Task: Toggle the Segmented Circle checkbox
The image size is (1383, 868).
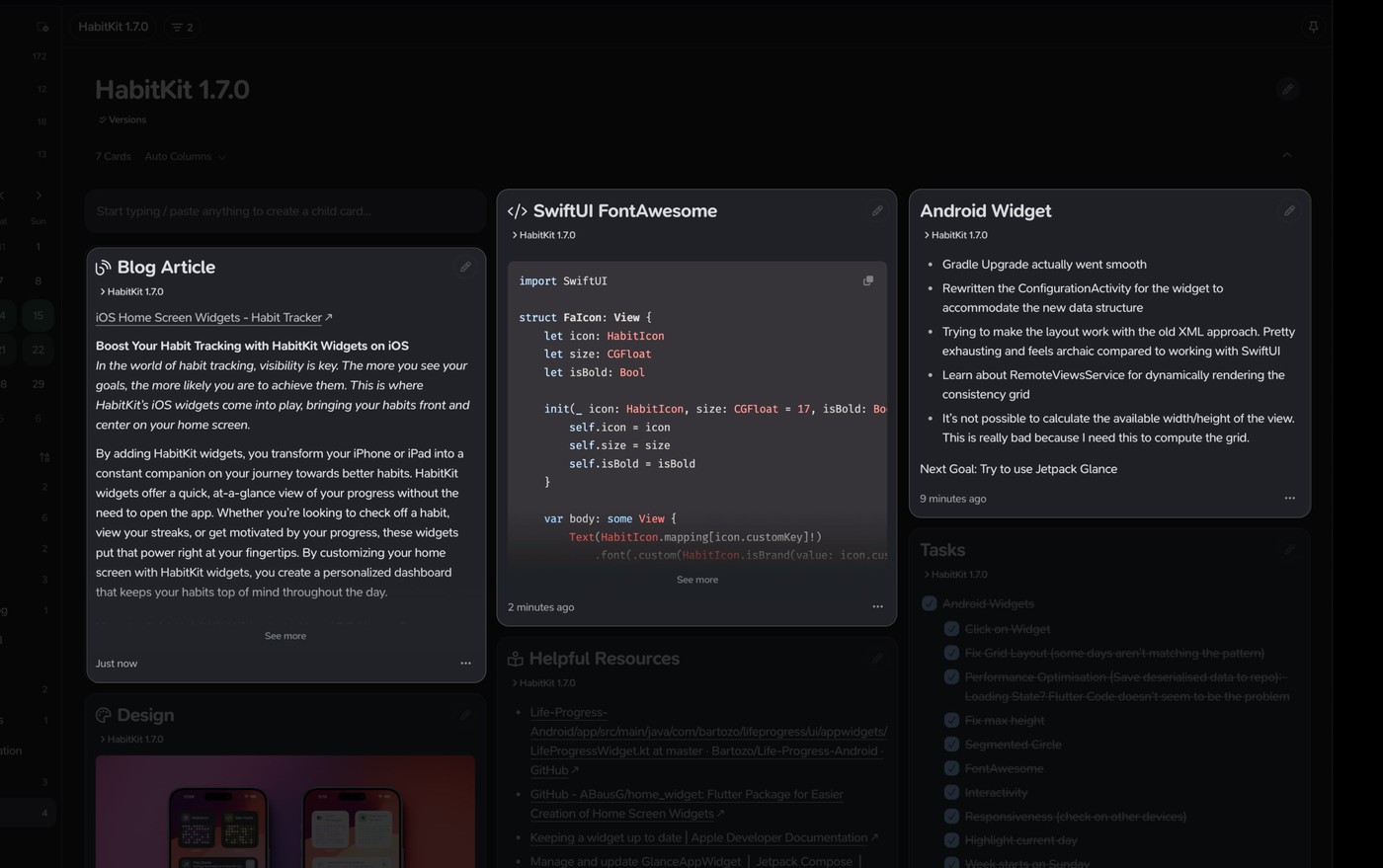Action: (951, 745)
